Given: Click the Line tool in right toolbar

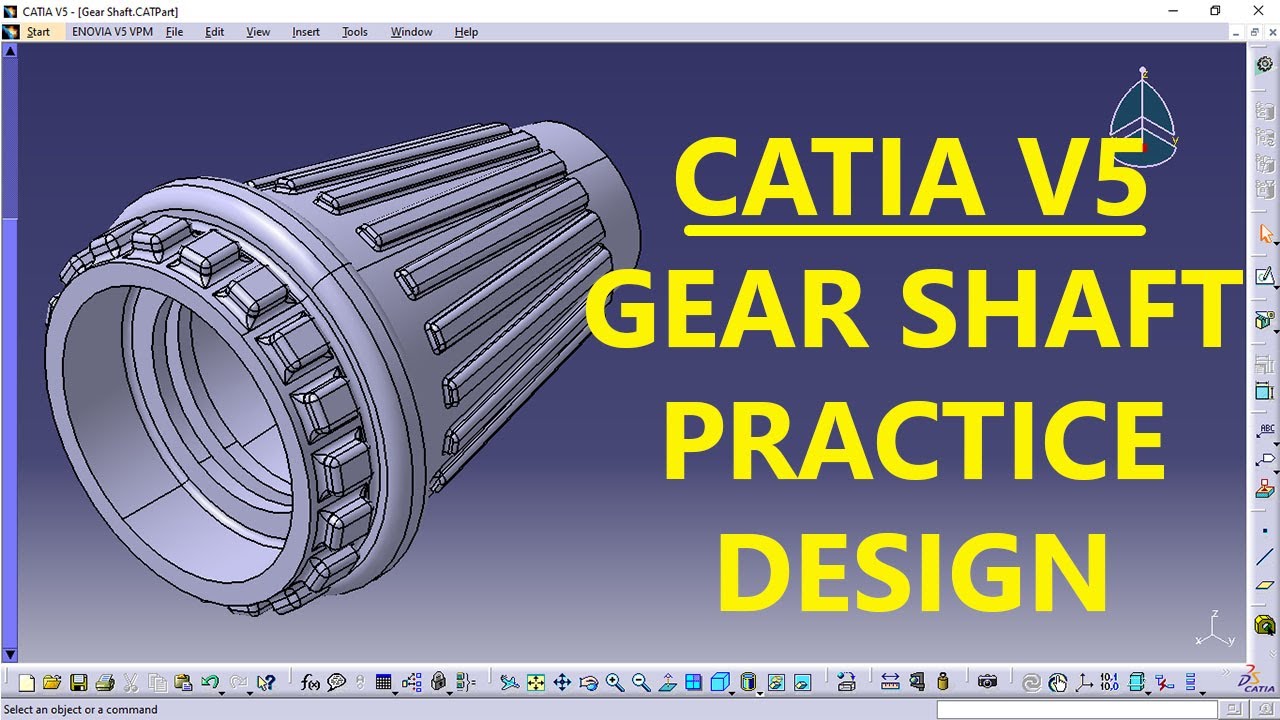Looking at the screenshot, I should coord(1265,557).
